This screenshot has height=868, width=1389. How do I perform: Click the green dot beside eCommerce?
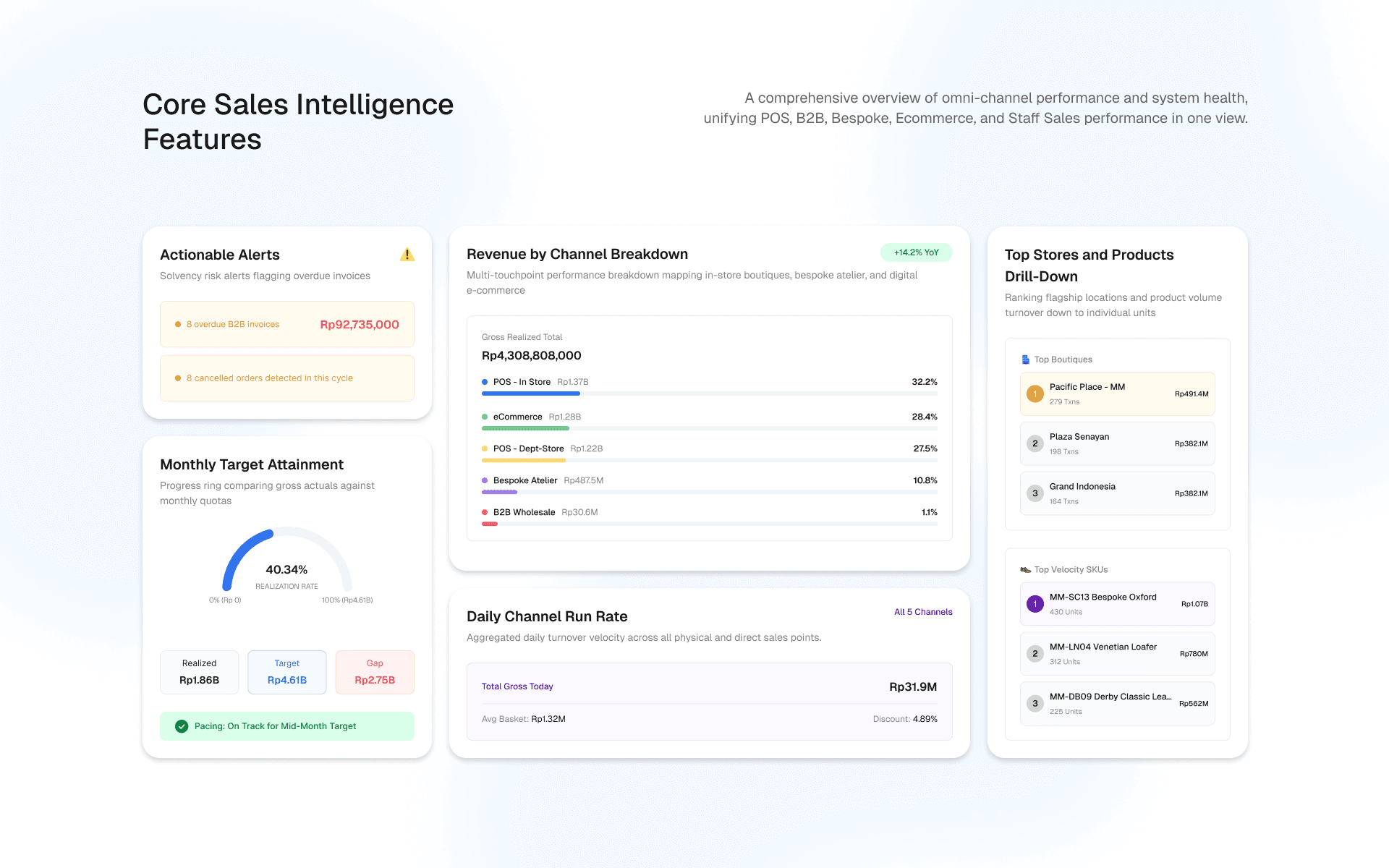[485, 417]
